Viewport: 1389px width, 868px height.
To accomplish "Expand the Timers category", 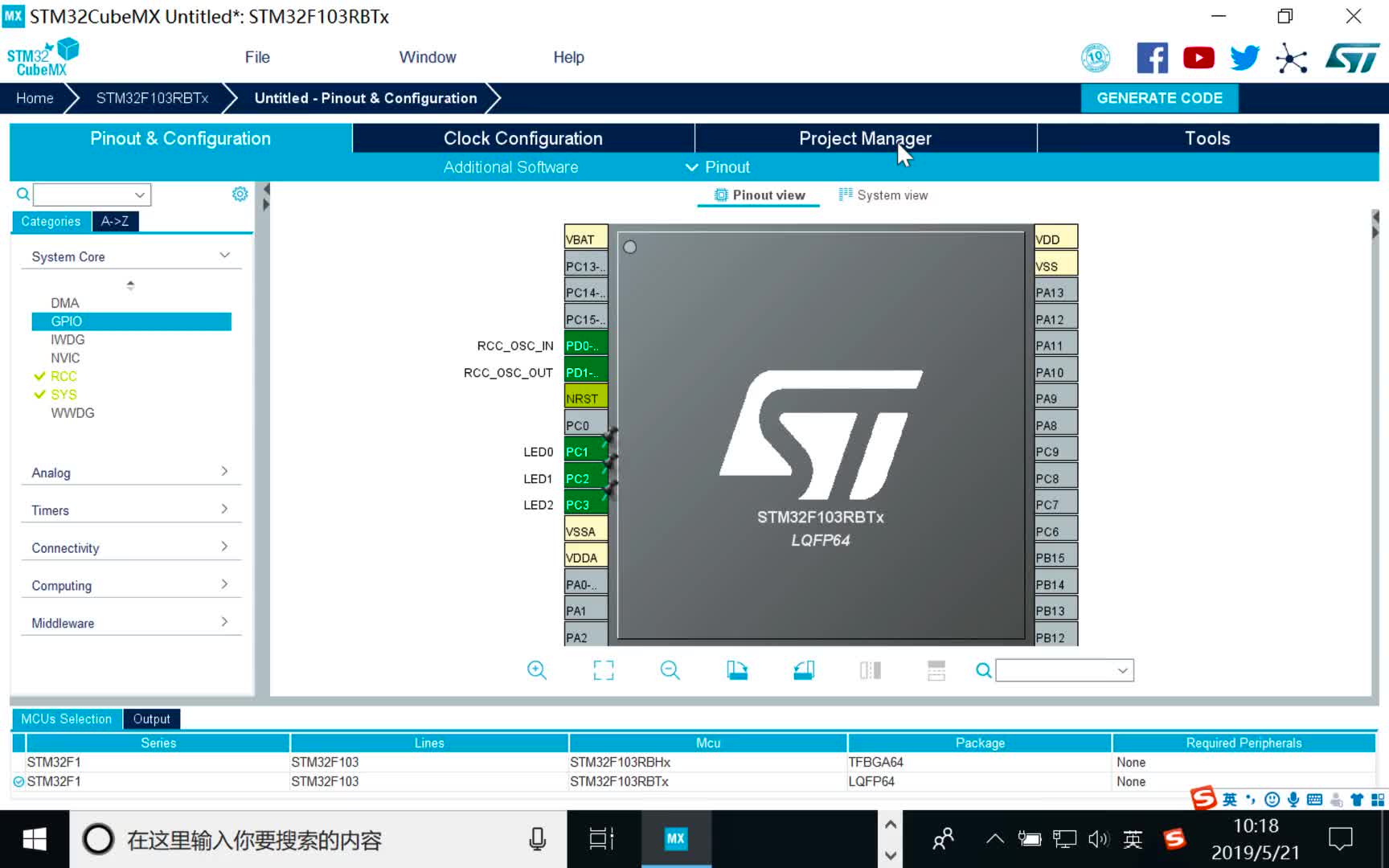I will tap(224, 509).
